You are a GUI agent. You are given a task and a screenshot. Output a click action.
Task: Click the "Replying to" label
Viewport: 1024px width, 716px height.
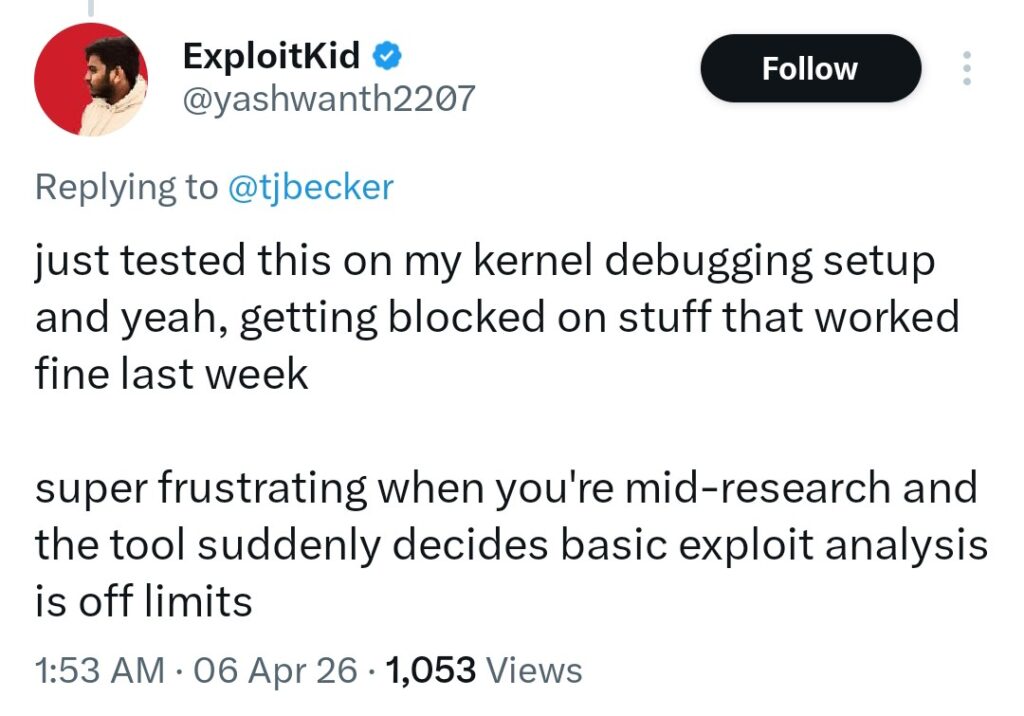coord(126,187)
